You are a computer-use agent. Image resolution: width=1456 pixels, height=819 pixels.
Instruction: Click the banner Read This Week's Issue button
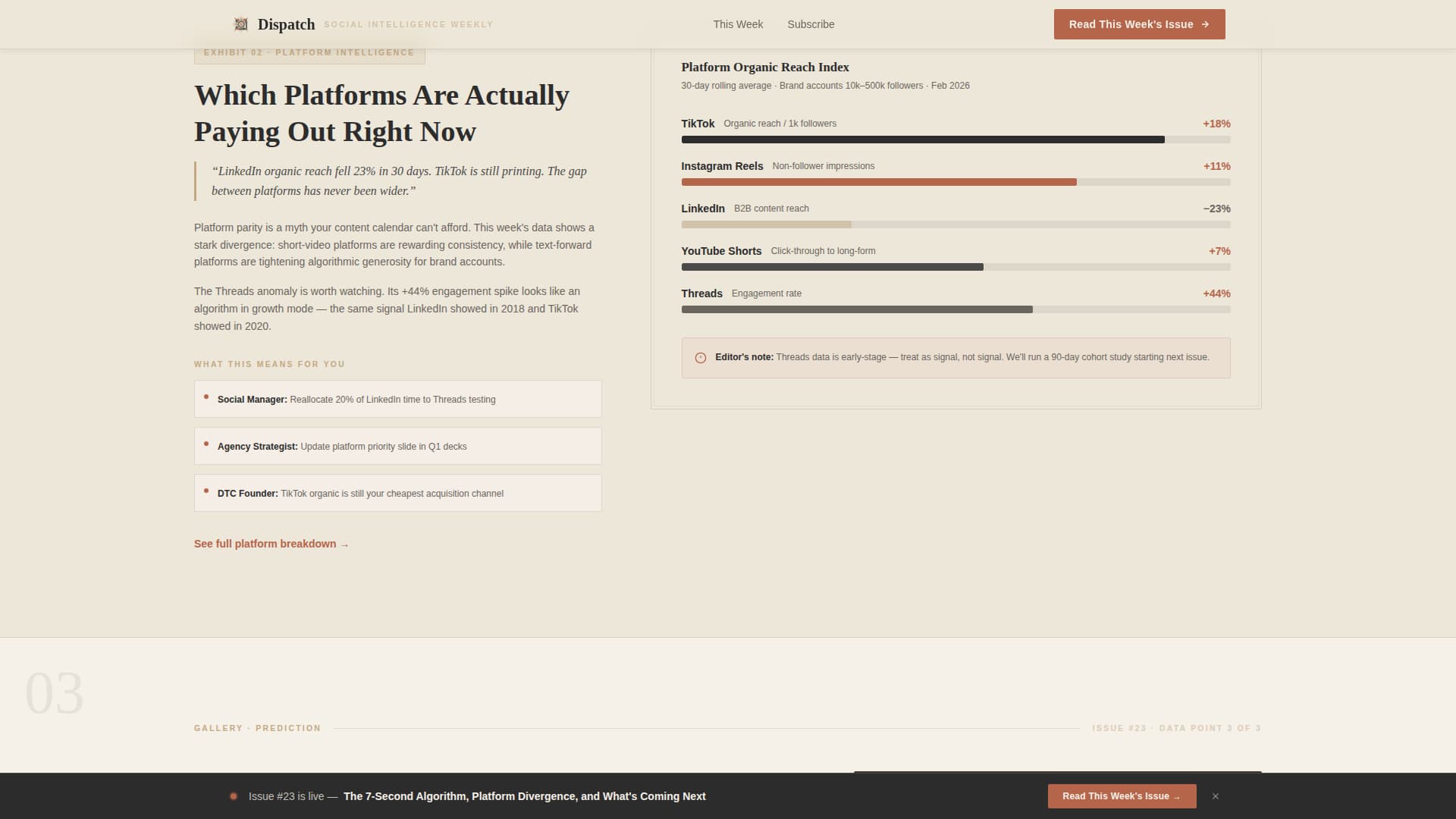click(x=1122, y=796)
